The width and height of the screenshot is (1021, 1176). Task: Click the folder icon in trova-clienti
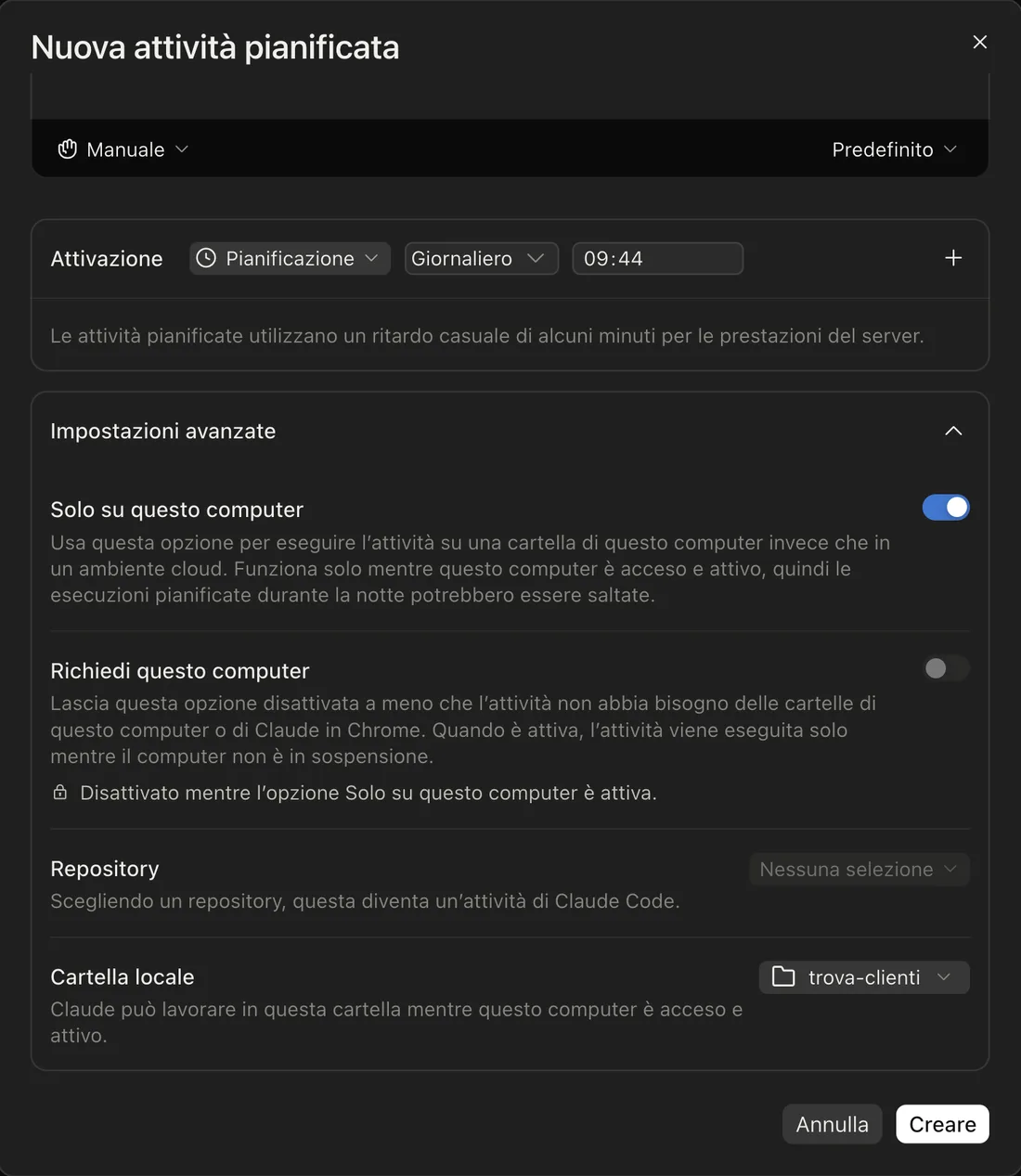tap(783, 976)
